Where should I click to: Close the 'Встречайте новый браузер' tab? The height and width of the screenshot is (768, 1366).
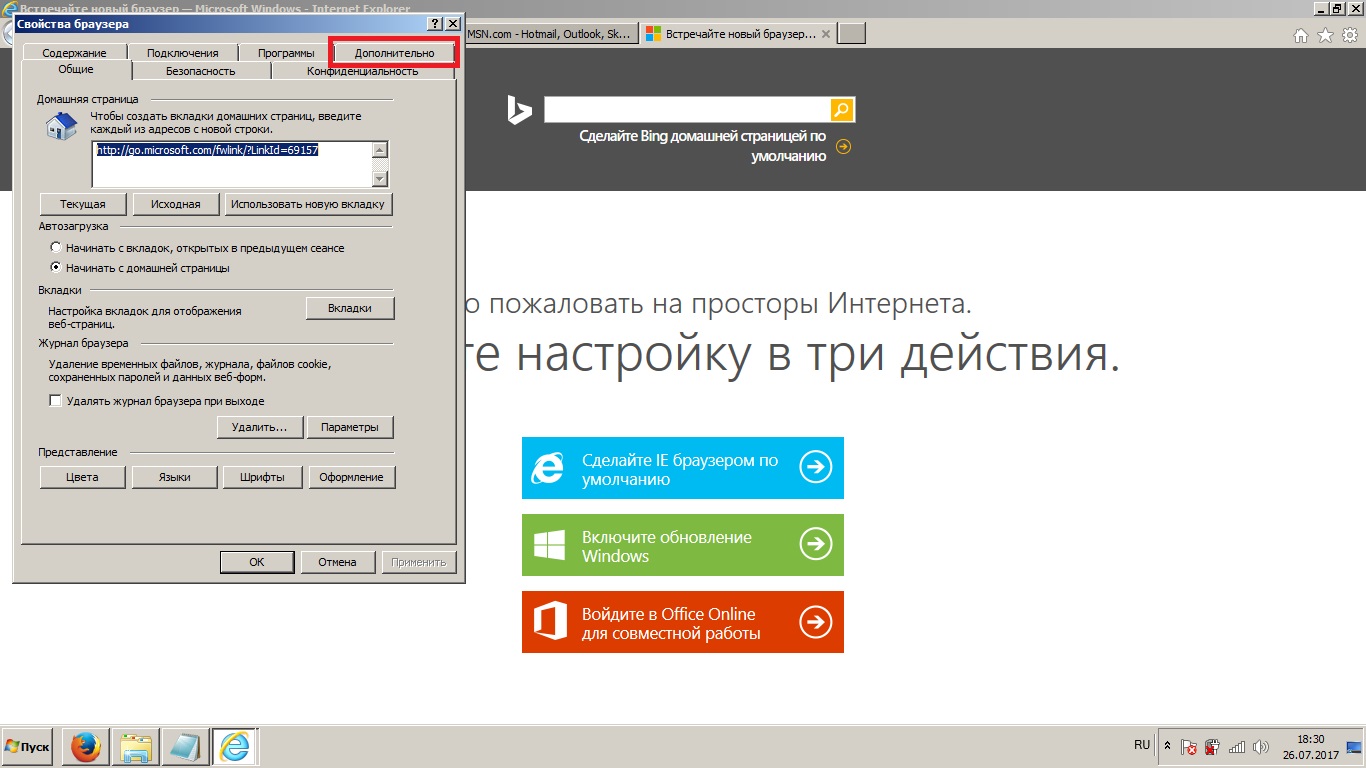pyautogui.click(x=825, y=34)
